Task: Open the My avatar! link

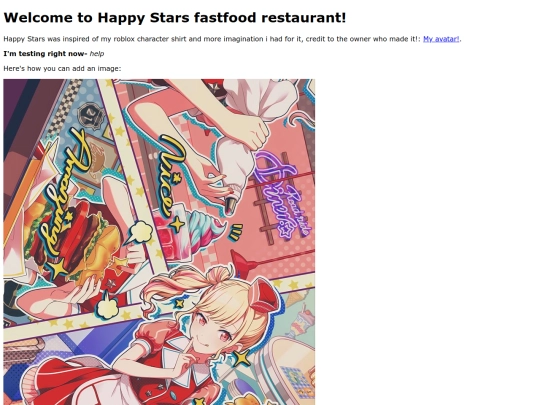Action: (x=441, y=39)
